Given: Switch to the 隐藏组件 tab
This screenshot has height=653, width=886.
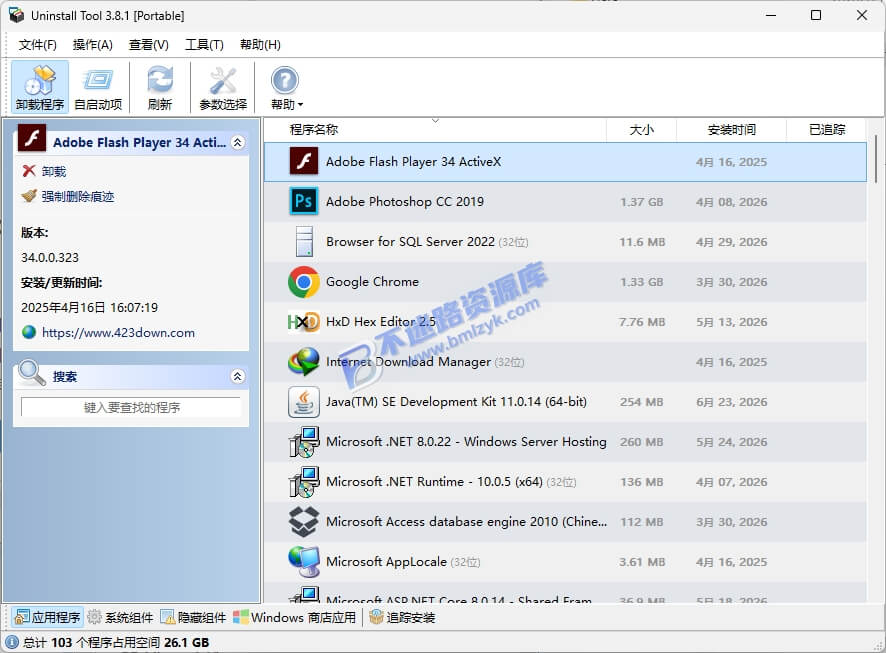Looking at the screenshot, I should click(x=193, y=617).
